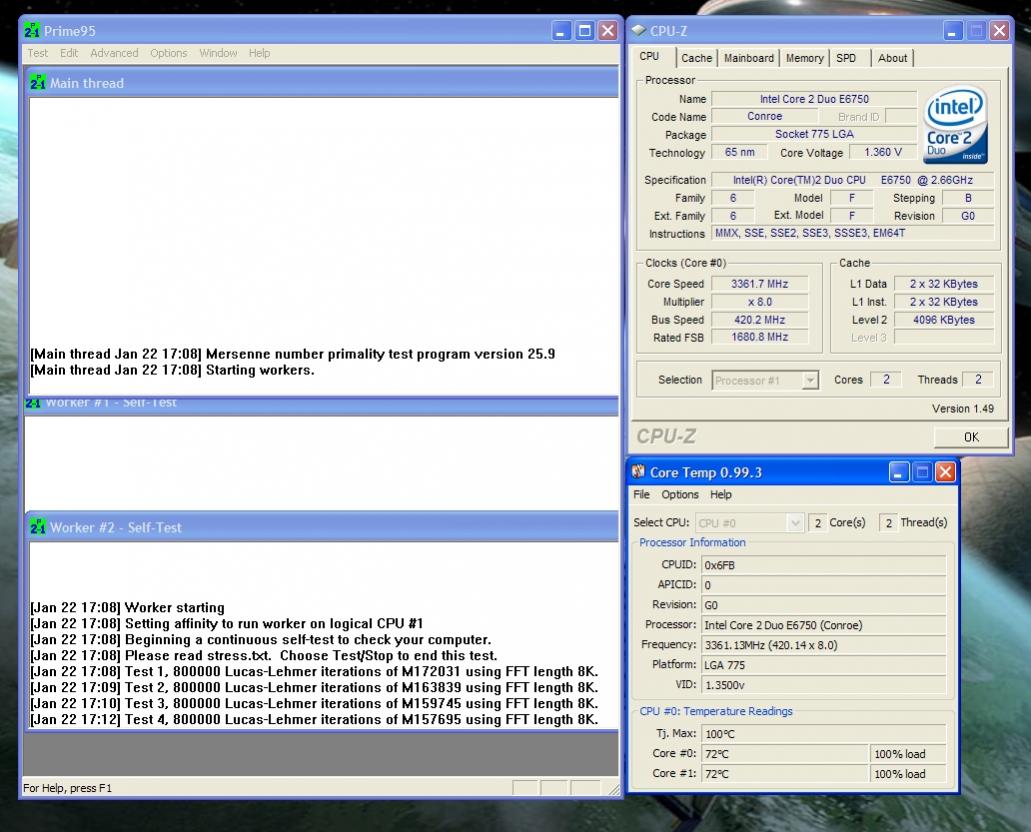The width and height of the screenshot is (1031, 832).
Task: Open the Edit menu in Prime95
Action: [x=69, y=53]
